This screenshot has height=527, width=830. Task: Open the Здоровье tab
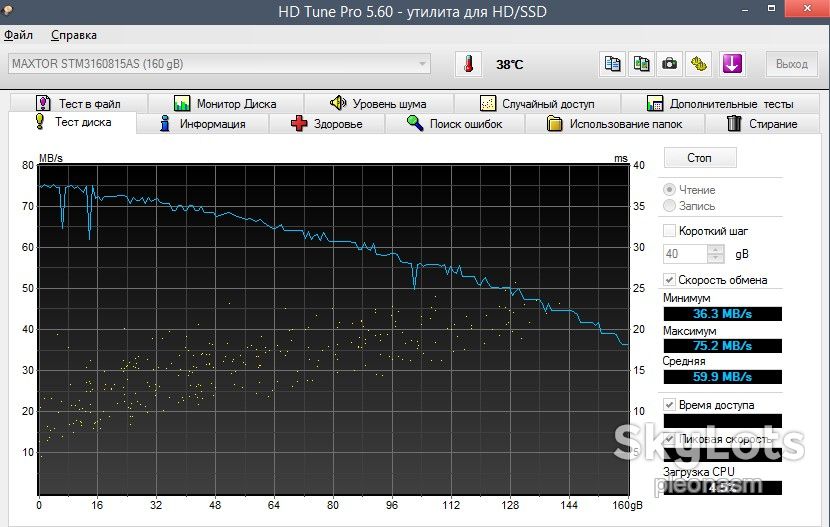[327, 124]
